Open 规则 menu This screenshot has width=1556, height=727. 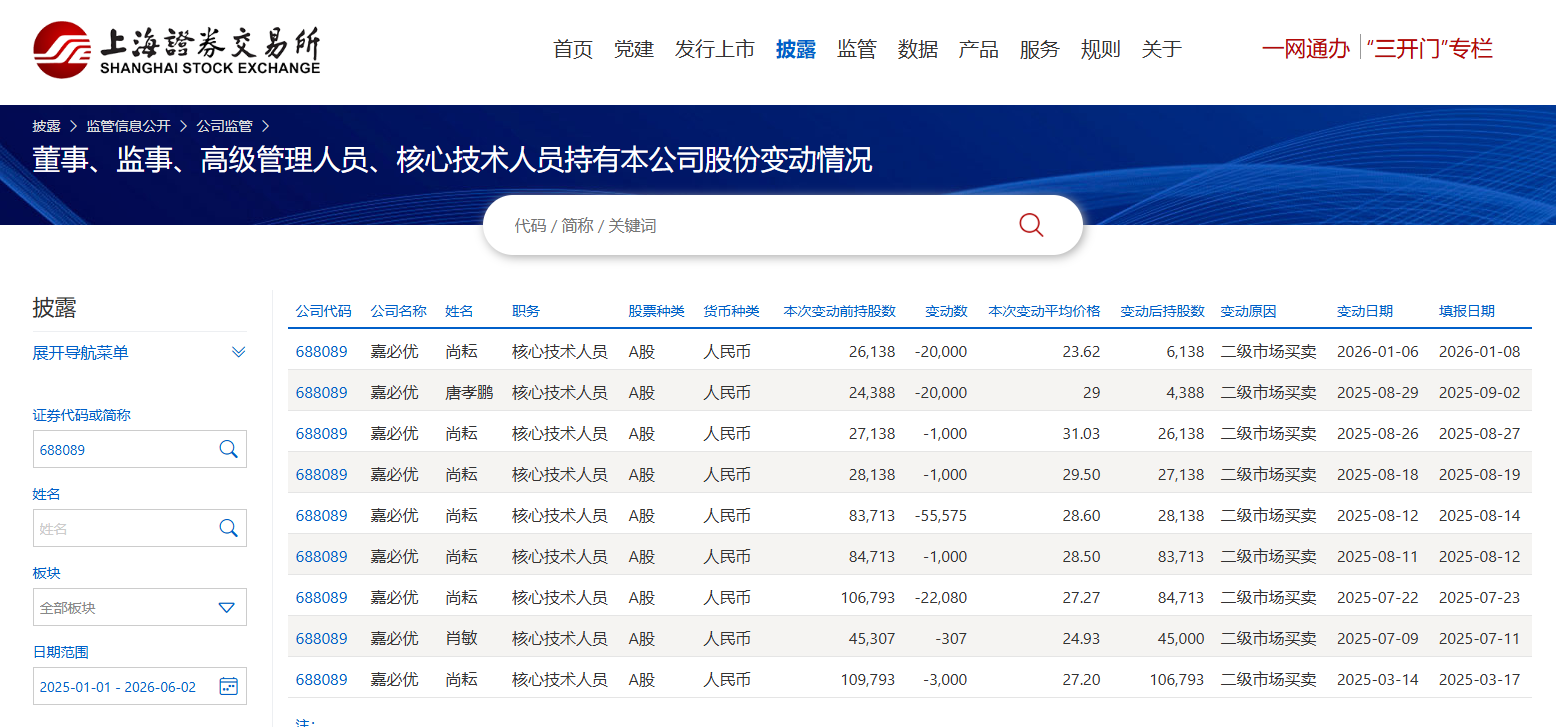pyautogui.click(x=1101, y=49)
